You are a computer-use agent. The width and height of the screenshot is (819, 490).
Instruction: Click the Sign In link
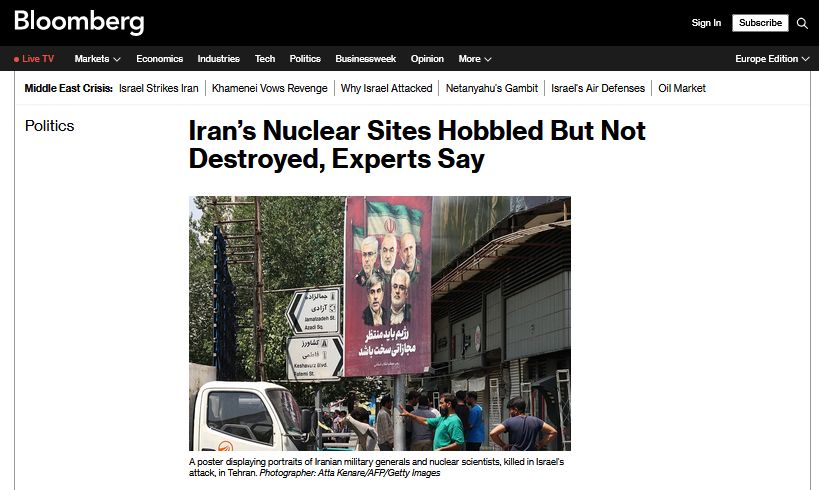pyautogui.click(x=706, y=23)
